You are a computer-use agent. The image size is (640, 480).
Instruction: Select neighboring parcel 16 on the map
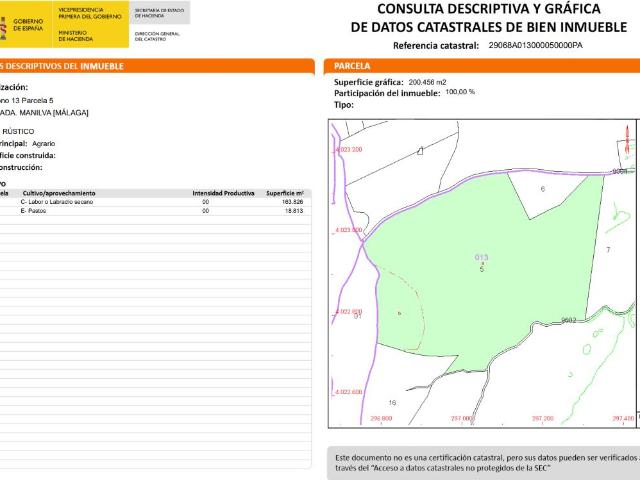[391, 402]
